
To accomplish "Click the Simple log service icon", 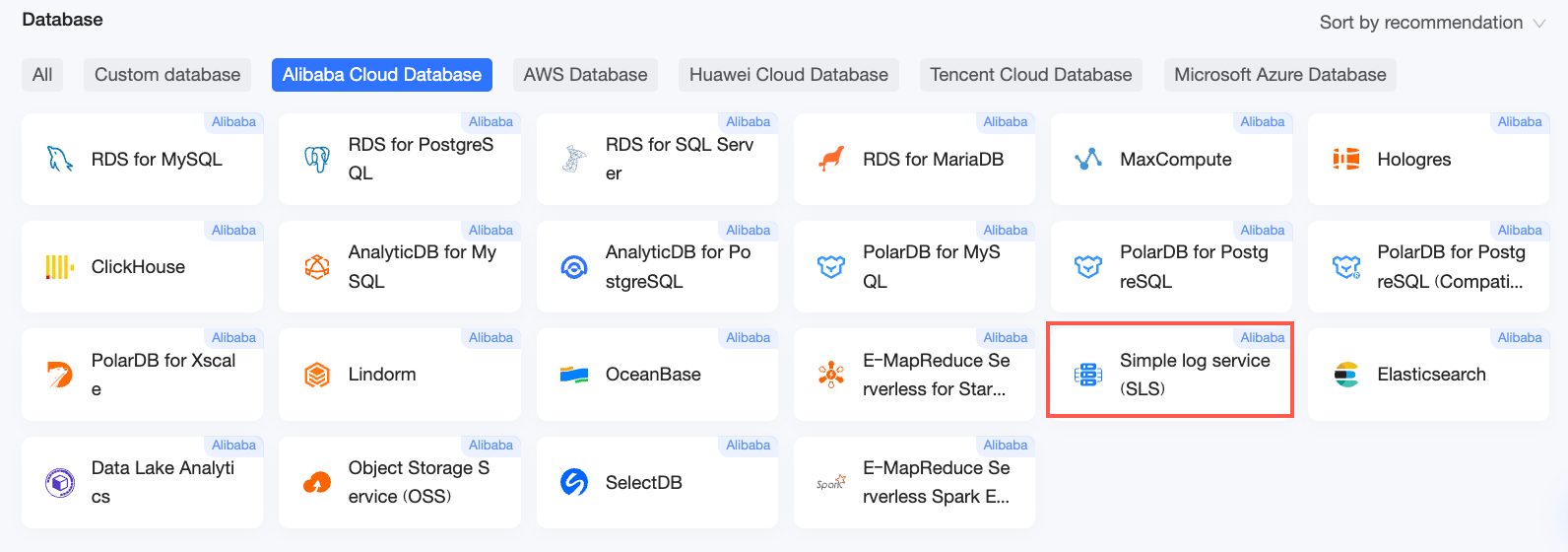I will coord(1088,375).
